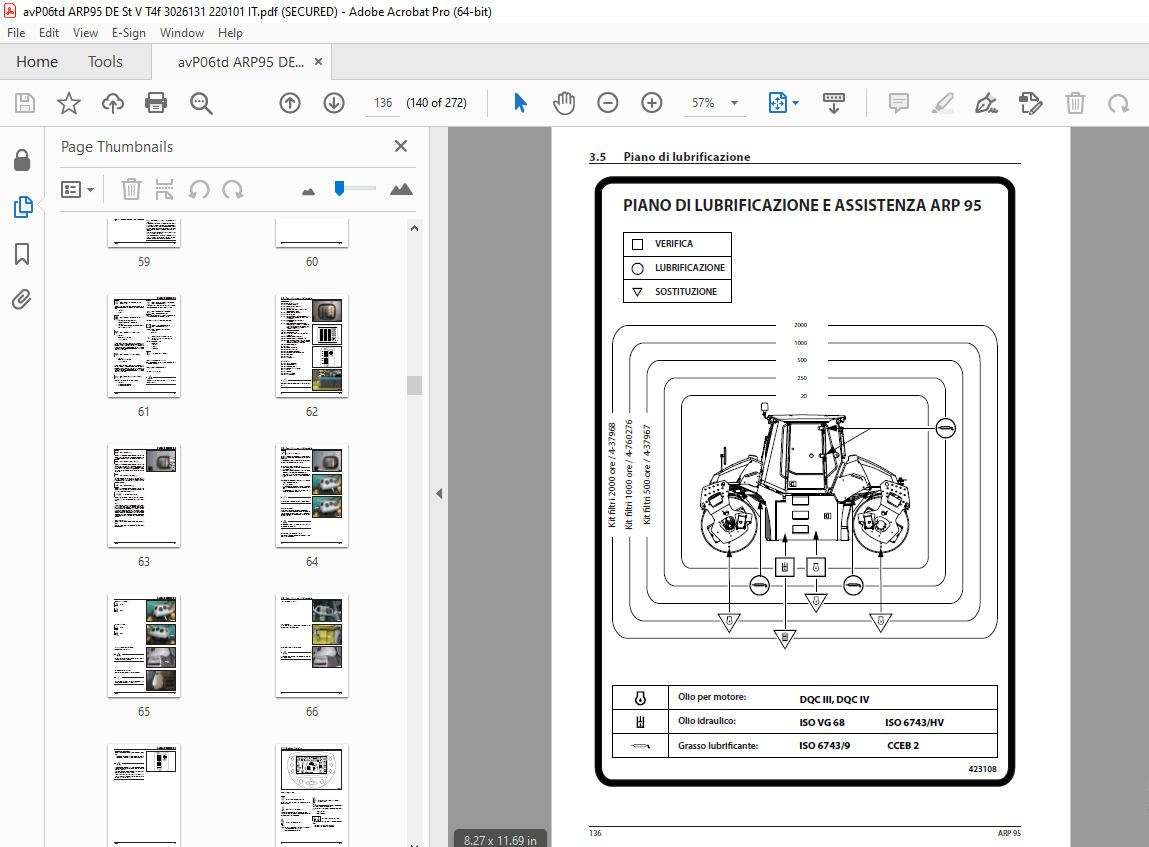Click the 57% zoom value field

pyautogui.click(x=703, y=103)
